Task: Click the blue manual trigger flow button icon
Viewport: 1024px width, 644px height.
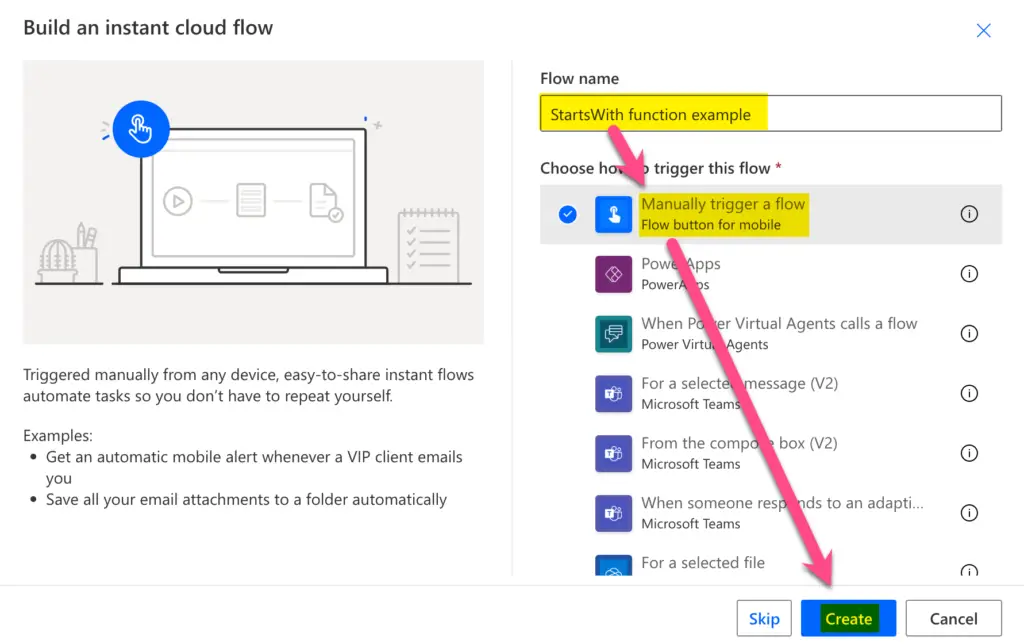Action: (x=613, y=213)
